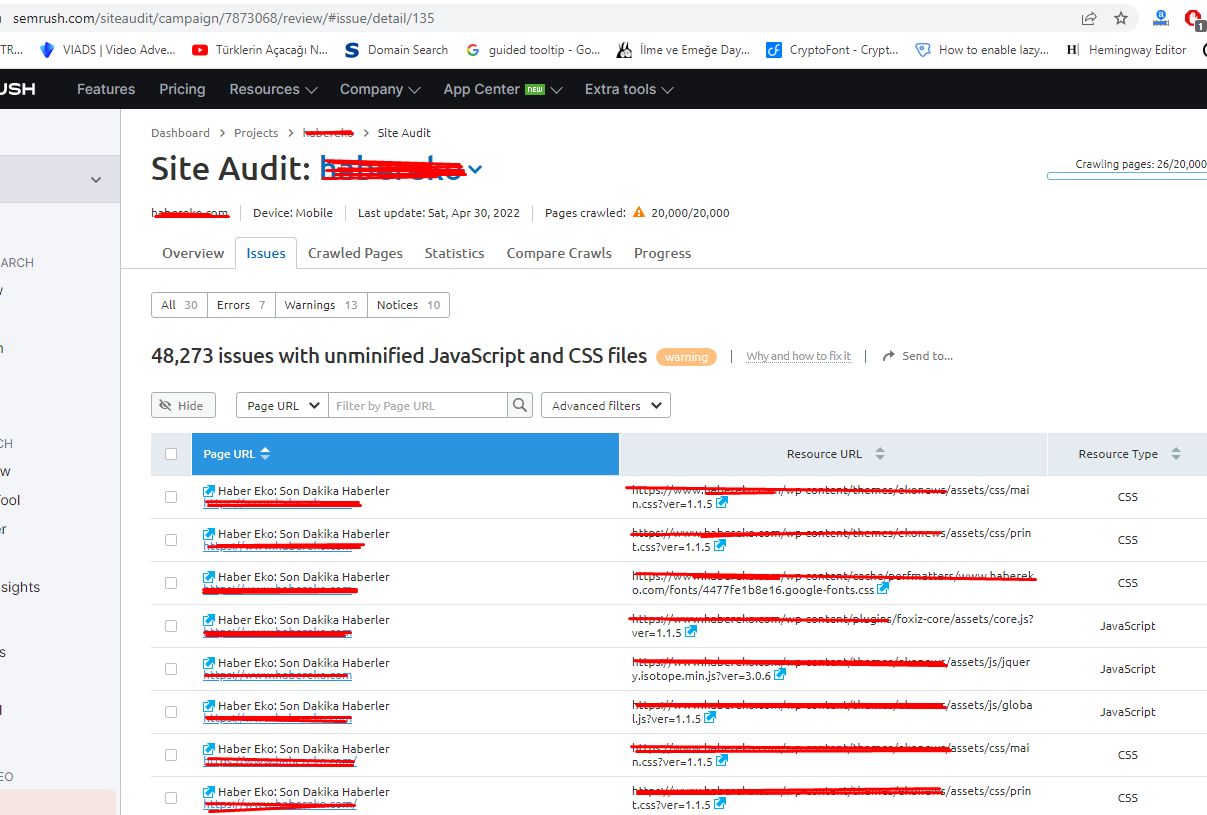Open the Page URL filter dropdown
This screenshot has width=1207, height=815.
[282, 405]
